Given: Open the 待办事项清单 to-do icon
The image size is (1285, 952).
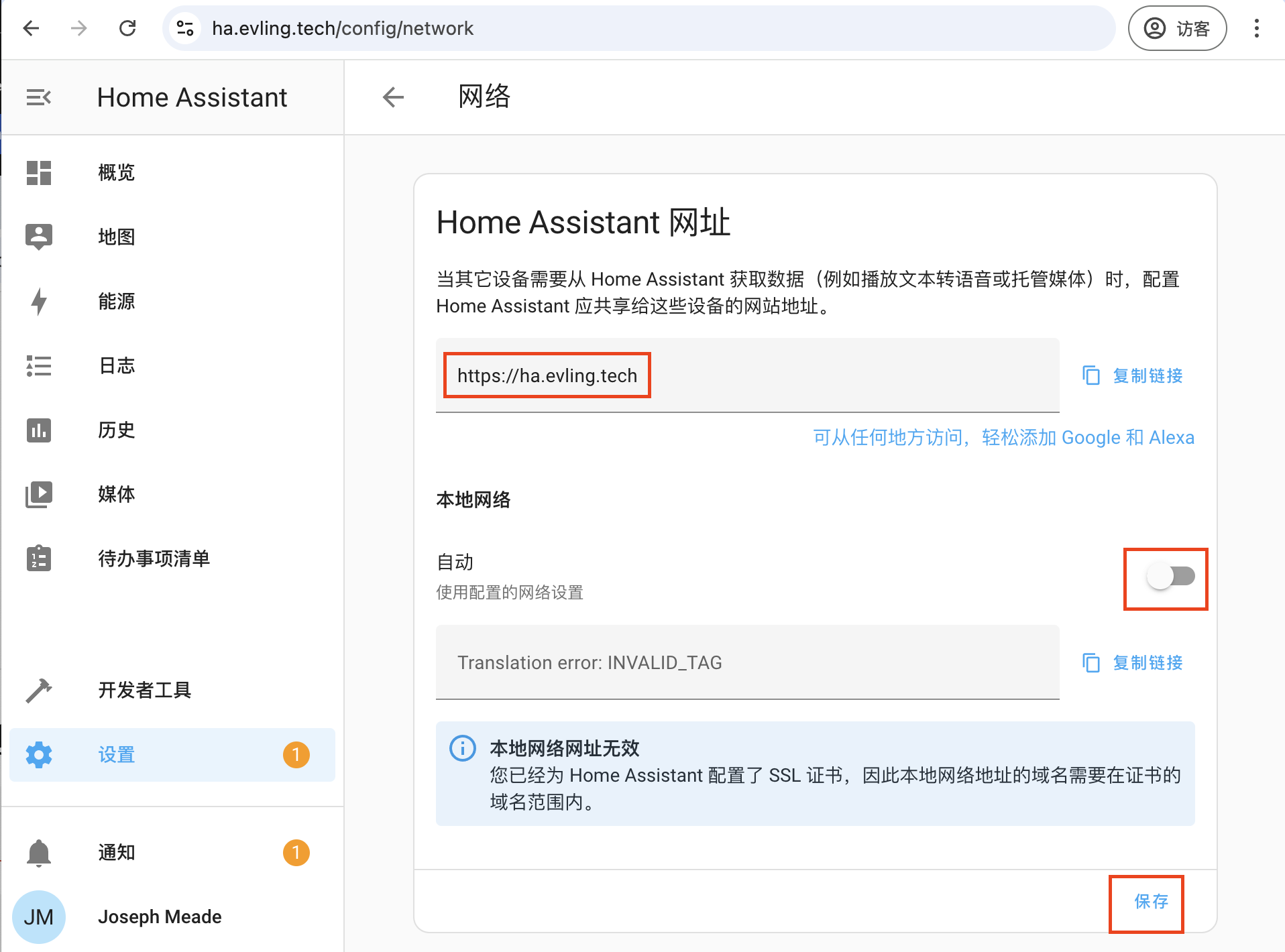Looking at the screenshot, I should pyautogui.click(x=39, y=558).
